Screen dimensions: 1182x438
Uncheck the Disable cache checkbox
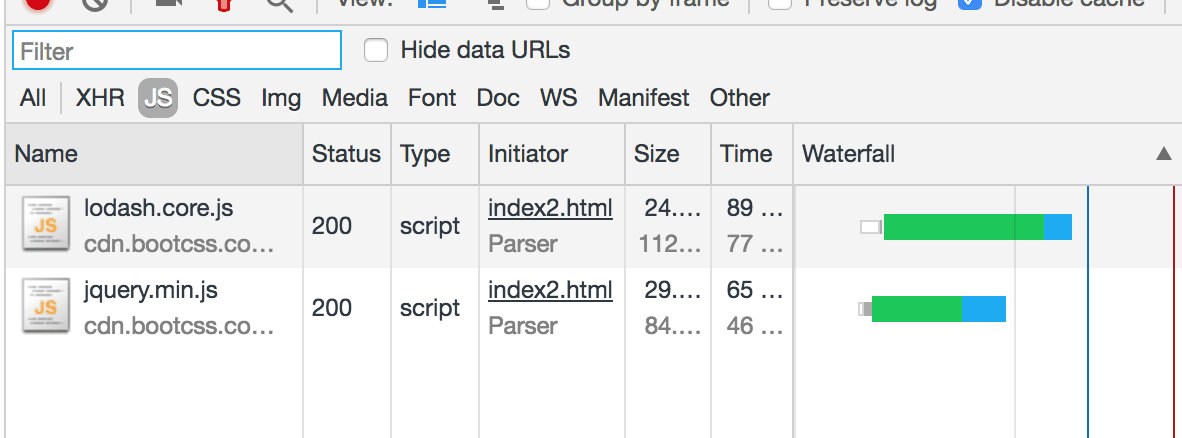click(x=969, y=3)
